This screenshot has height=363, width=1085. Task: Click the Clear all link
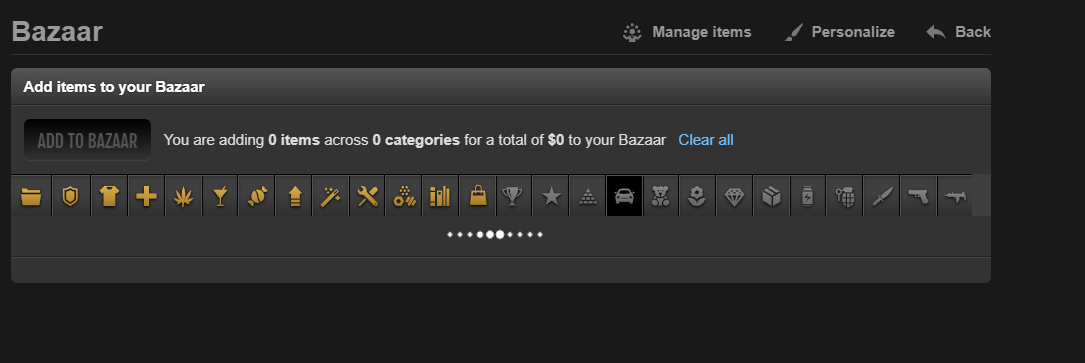pyautogui.click(x=706, y=140)
